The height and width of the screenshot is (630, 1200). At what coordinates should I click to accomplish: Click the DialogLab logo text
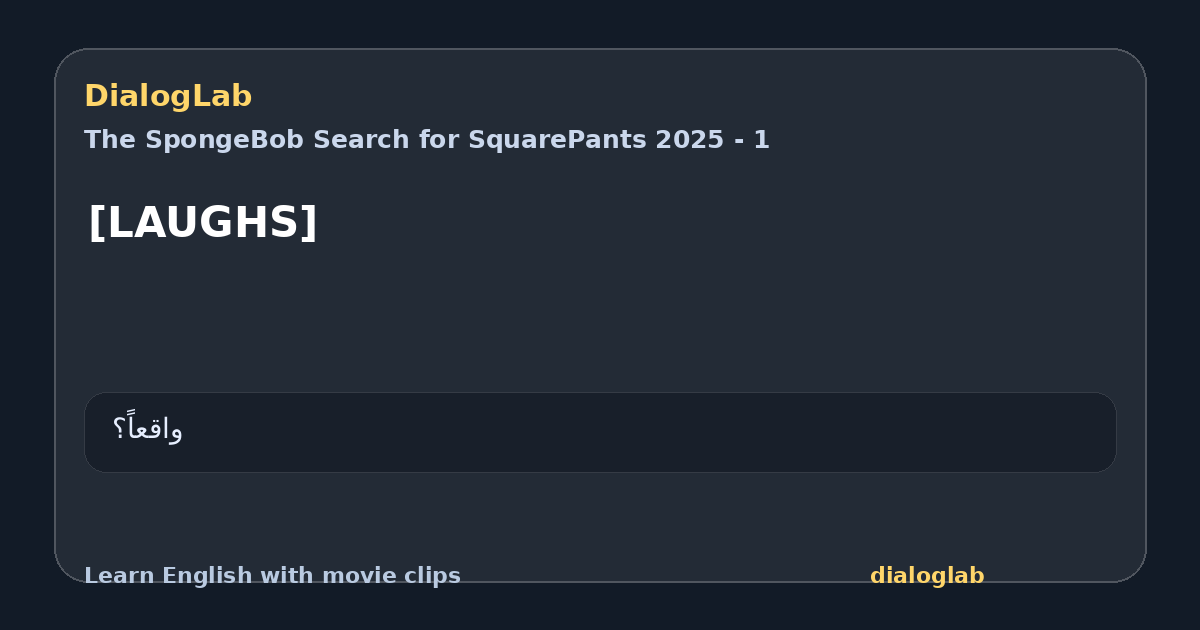[x=168, y=97]
